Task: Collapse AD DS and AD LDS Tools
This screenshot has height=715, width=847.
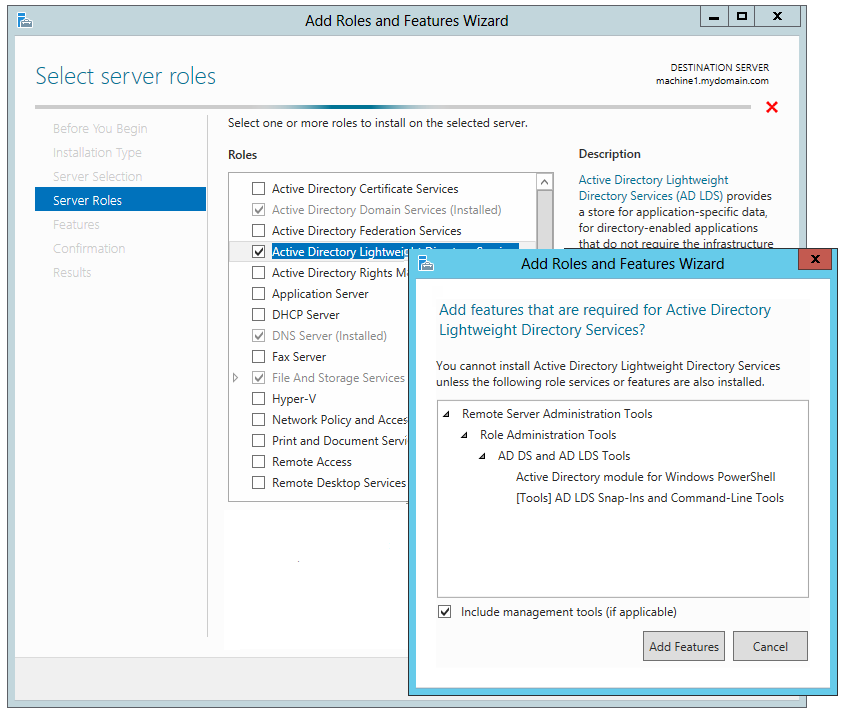Action: click(482, 456)
